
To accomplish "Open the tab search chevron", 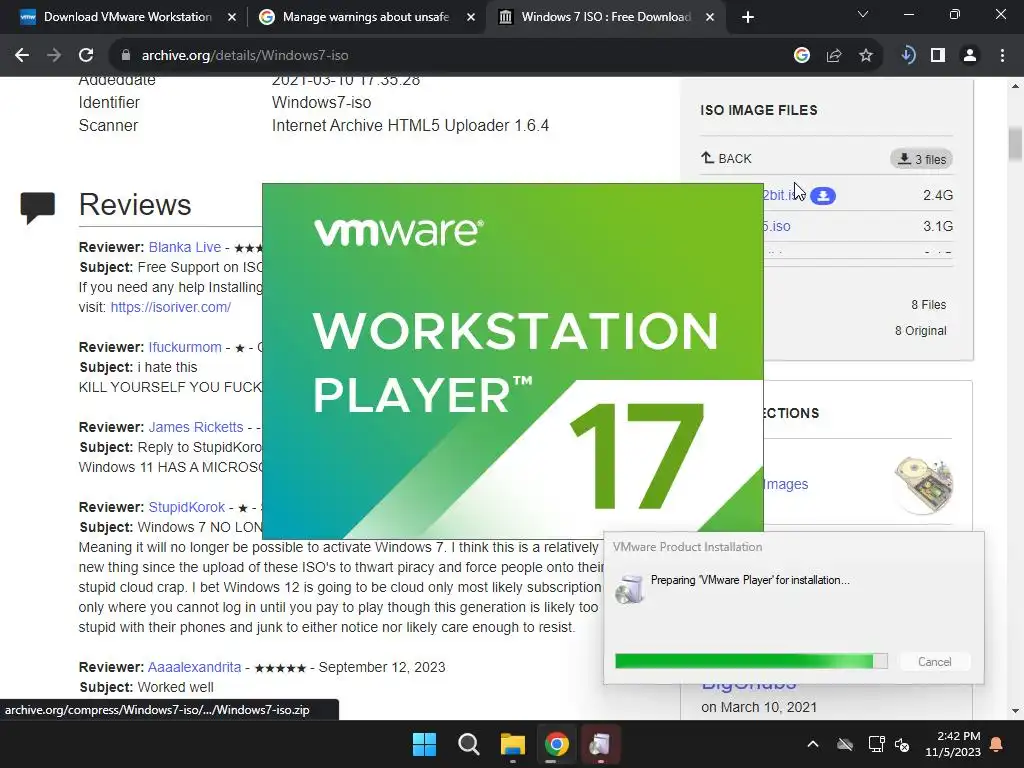I will [863, 14].
